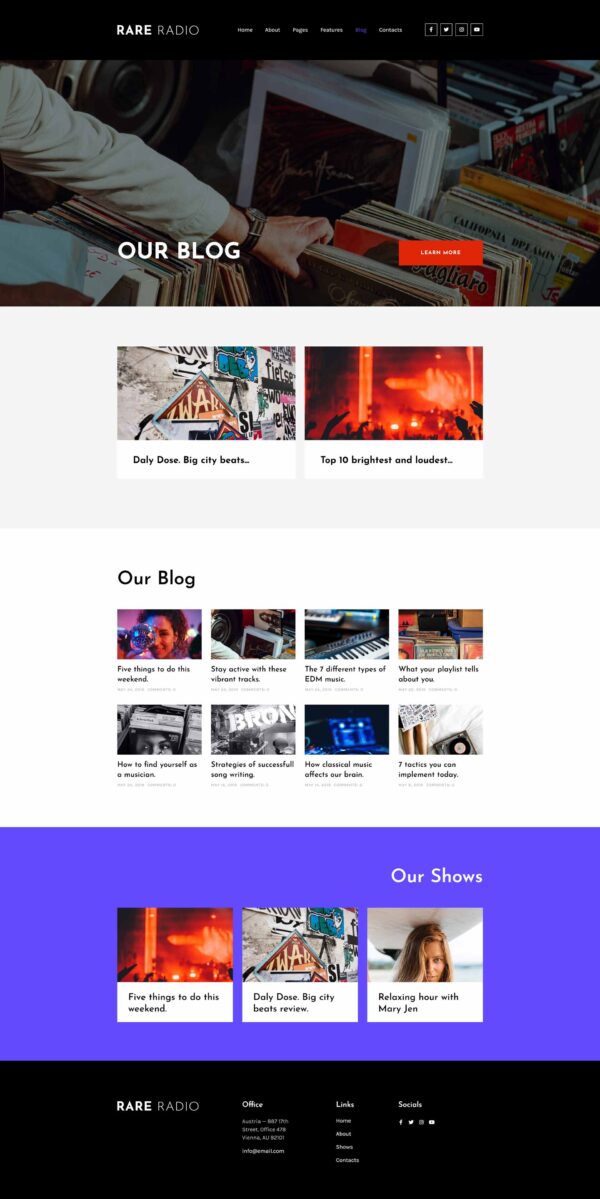The width and height of the screenshot is (600, 1199).
Task: Click the Shows link in footer
Action: (344, 1147)
